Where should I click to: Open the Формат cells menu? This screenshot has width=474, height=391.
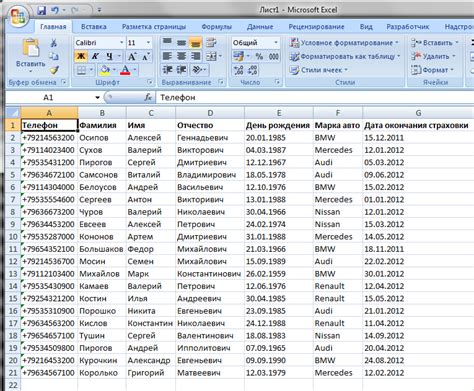(433, 70)
